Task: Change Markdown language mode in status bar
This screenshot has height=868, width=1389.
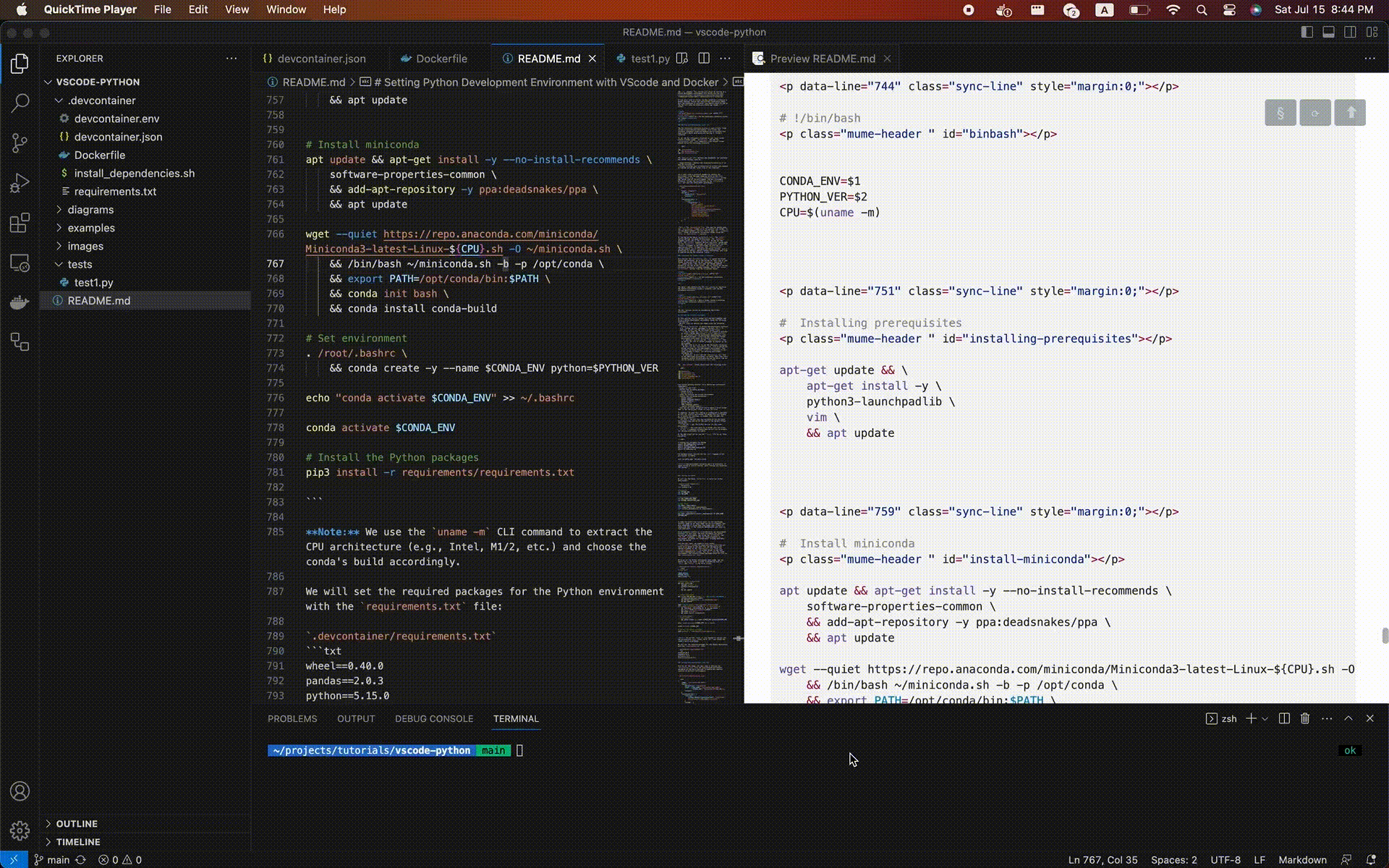Action: coord(1302,860)
